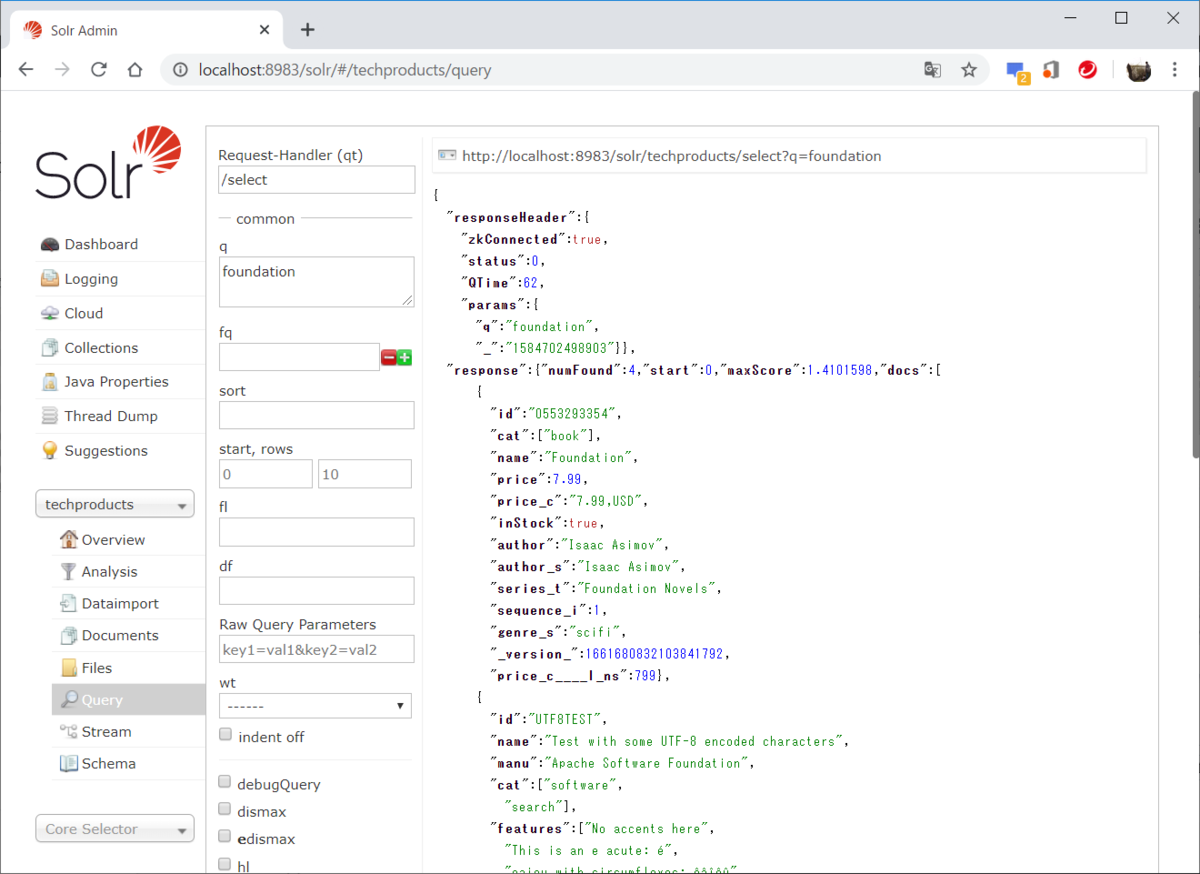Open the Stream page
This screenshot has height=874, width=1200.
(106, 731)
